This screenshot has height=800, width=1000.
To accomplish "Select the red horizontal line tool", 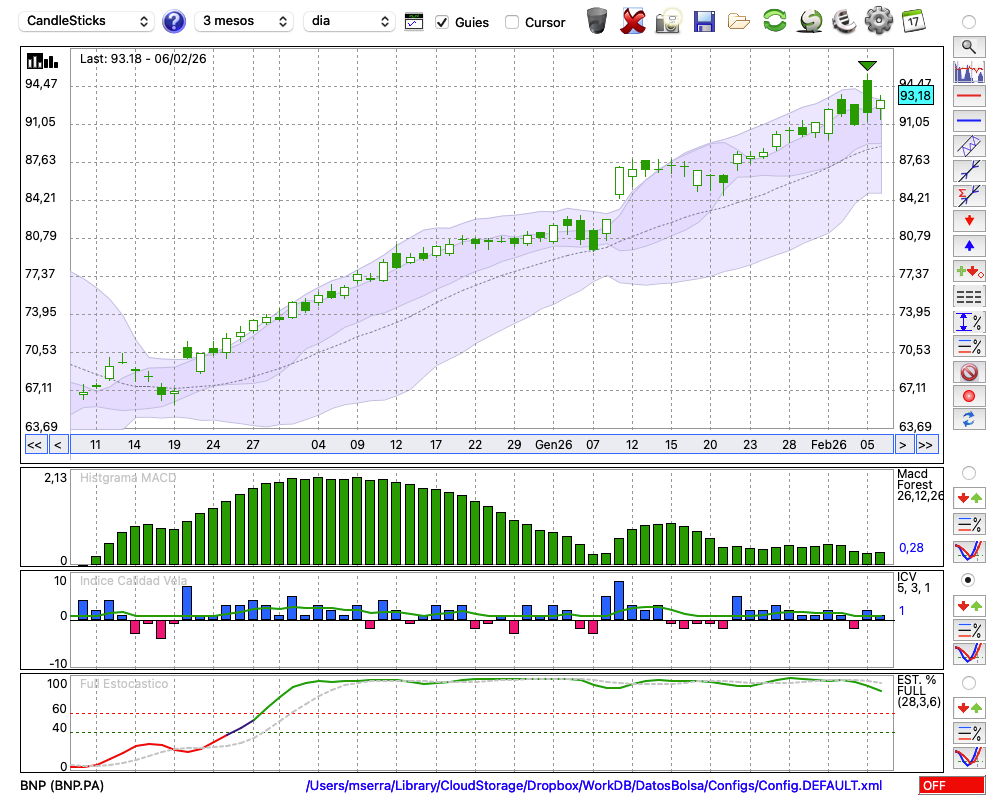I will coord(968,97).
